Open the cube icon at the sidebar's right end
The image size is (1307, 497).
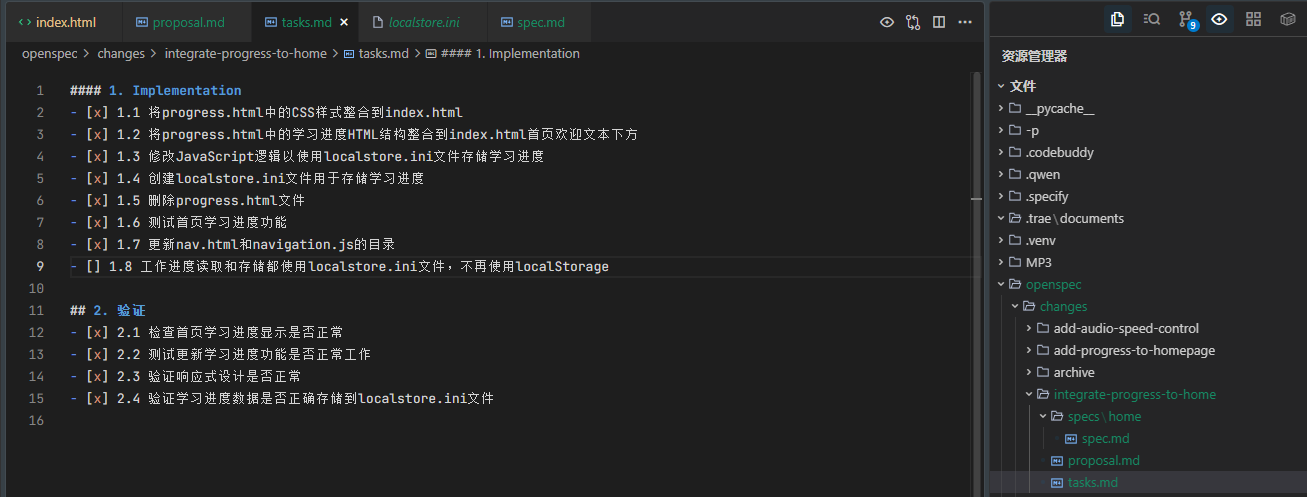(1288, 19)
